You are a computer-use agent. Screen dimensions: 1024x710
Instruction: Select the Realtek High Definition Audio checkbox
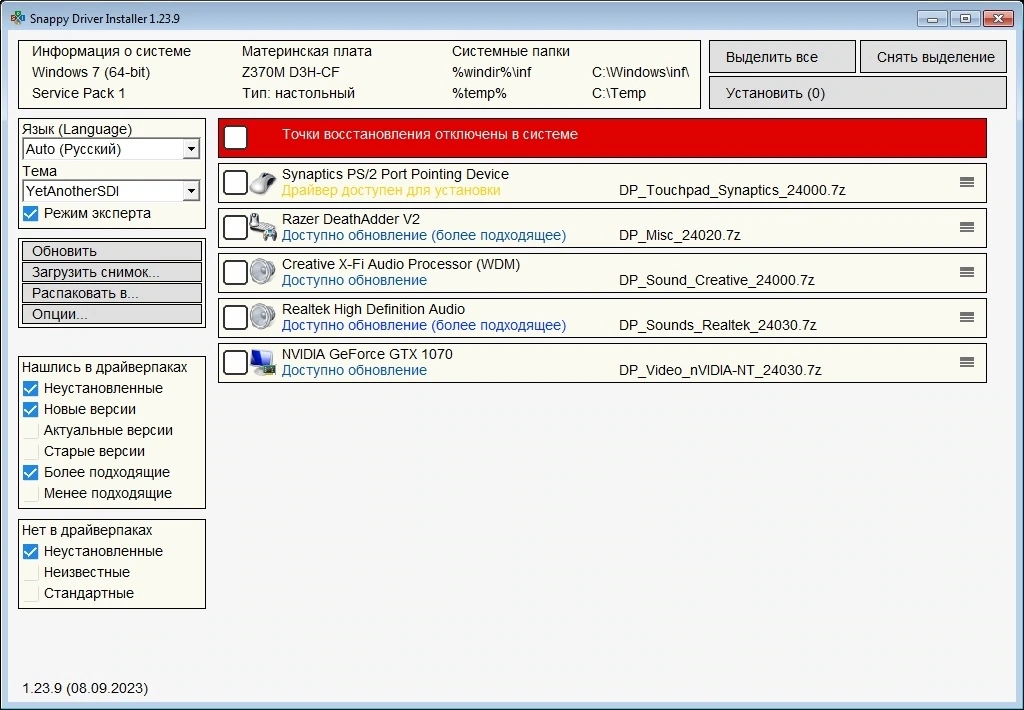click(235, 318)
